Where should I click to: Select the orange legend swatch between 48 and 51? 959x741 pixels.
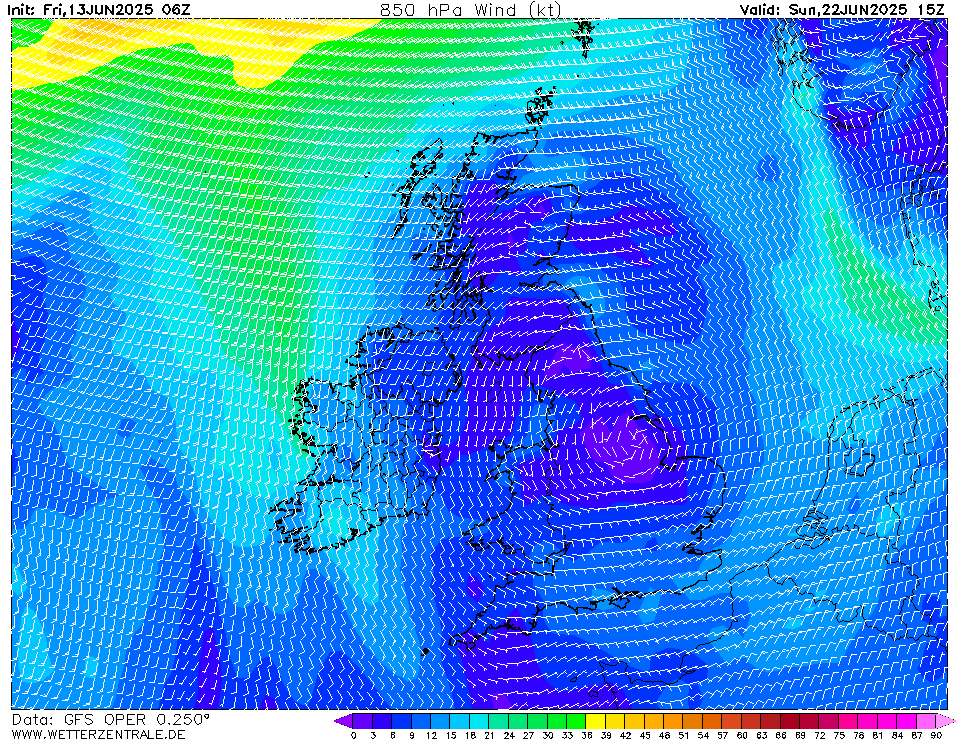pyautogui.click(x=674, y=721)
